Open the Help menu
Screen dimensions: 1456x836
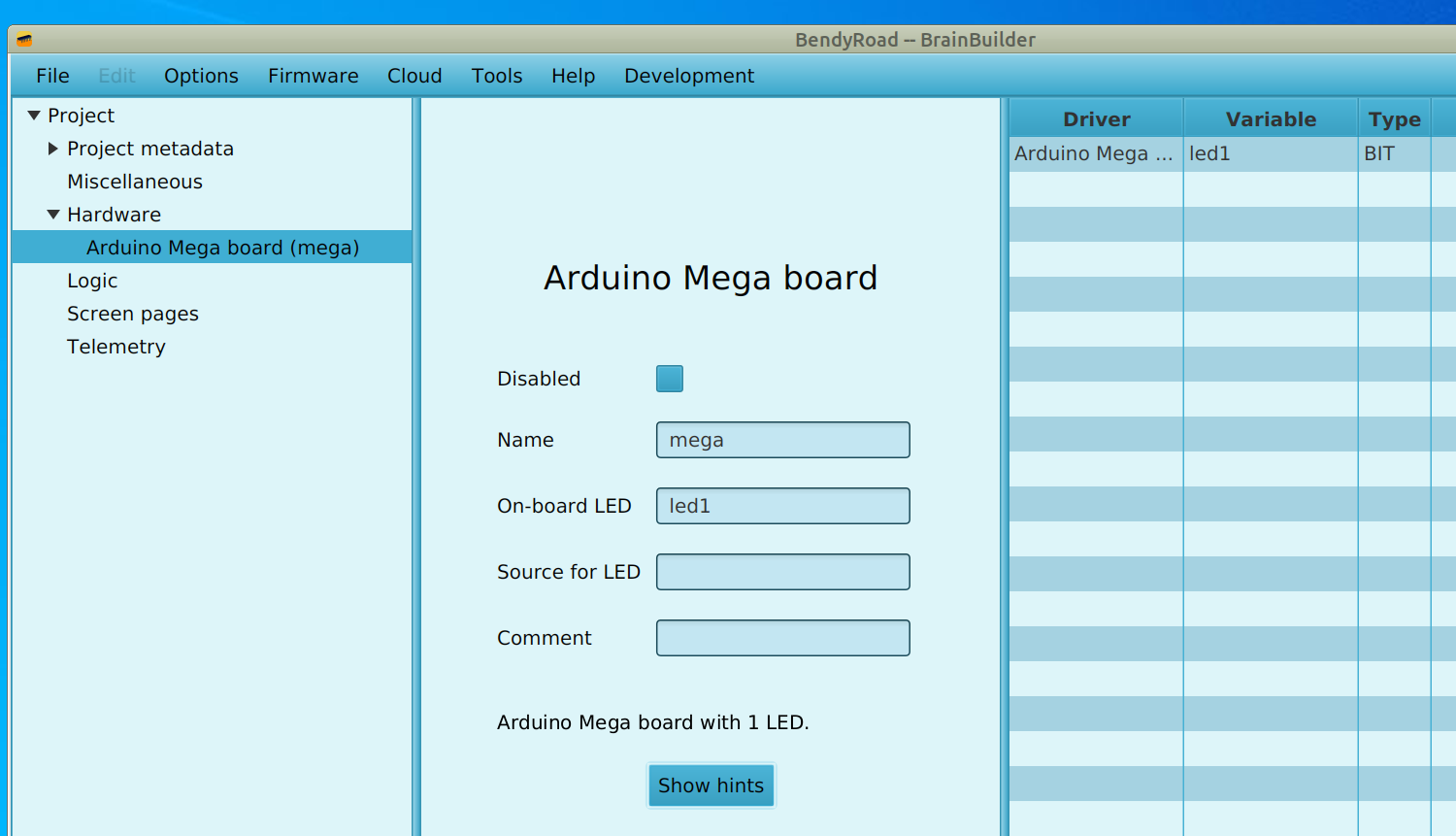tap(573, 76)
